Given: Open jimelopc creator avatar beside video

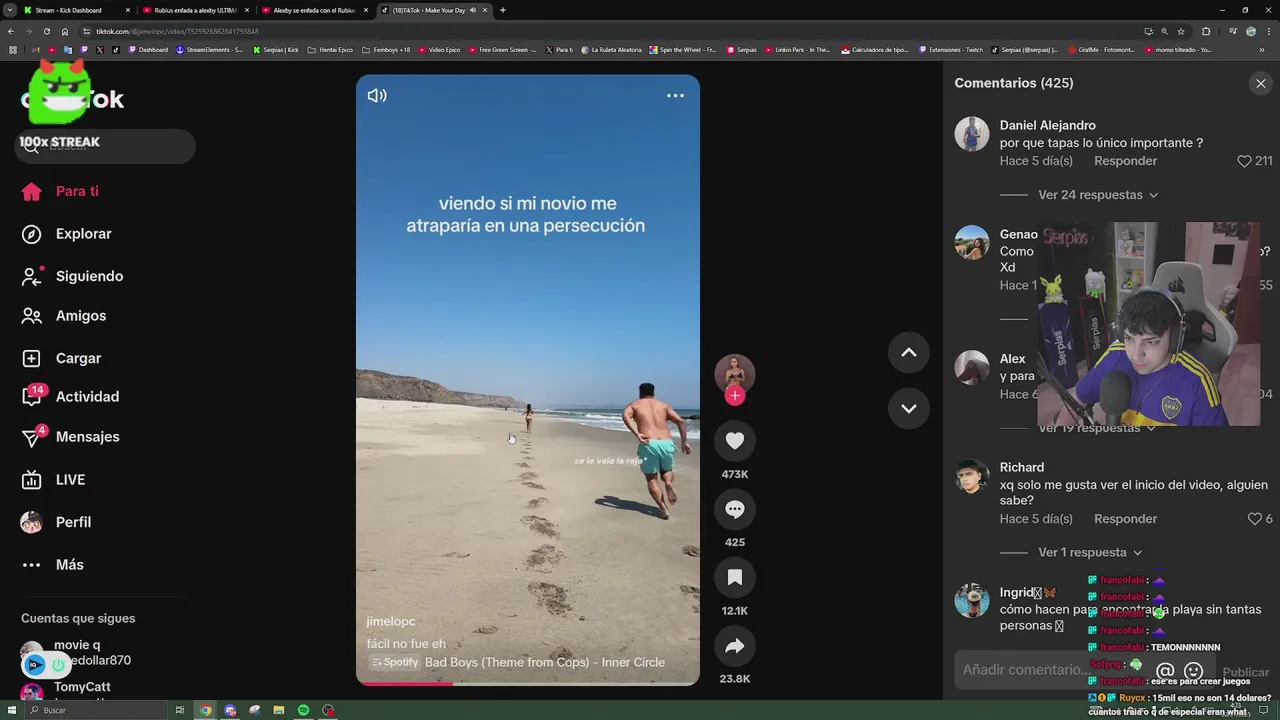Looking at the screenshot, I should [735, 372].
